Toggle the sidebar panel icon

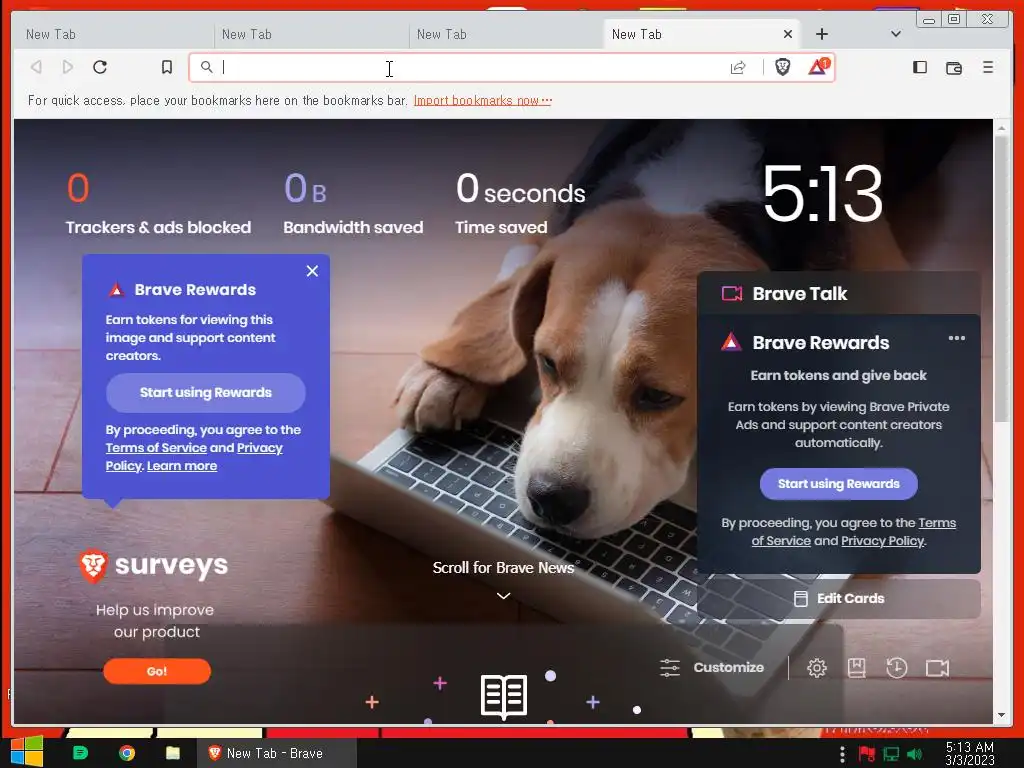pos(920,67)
